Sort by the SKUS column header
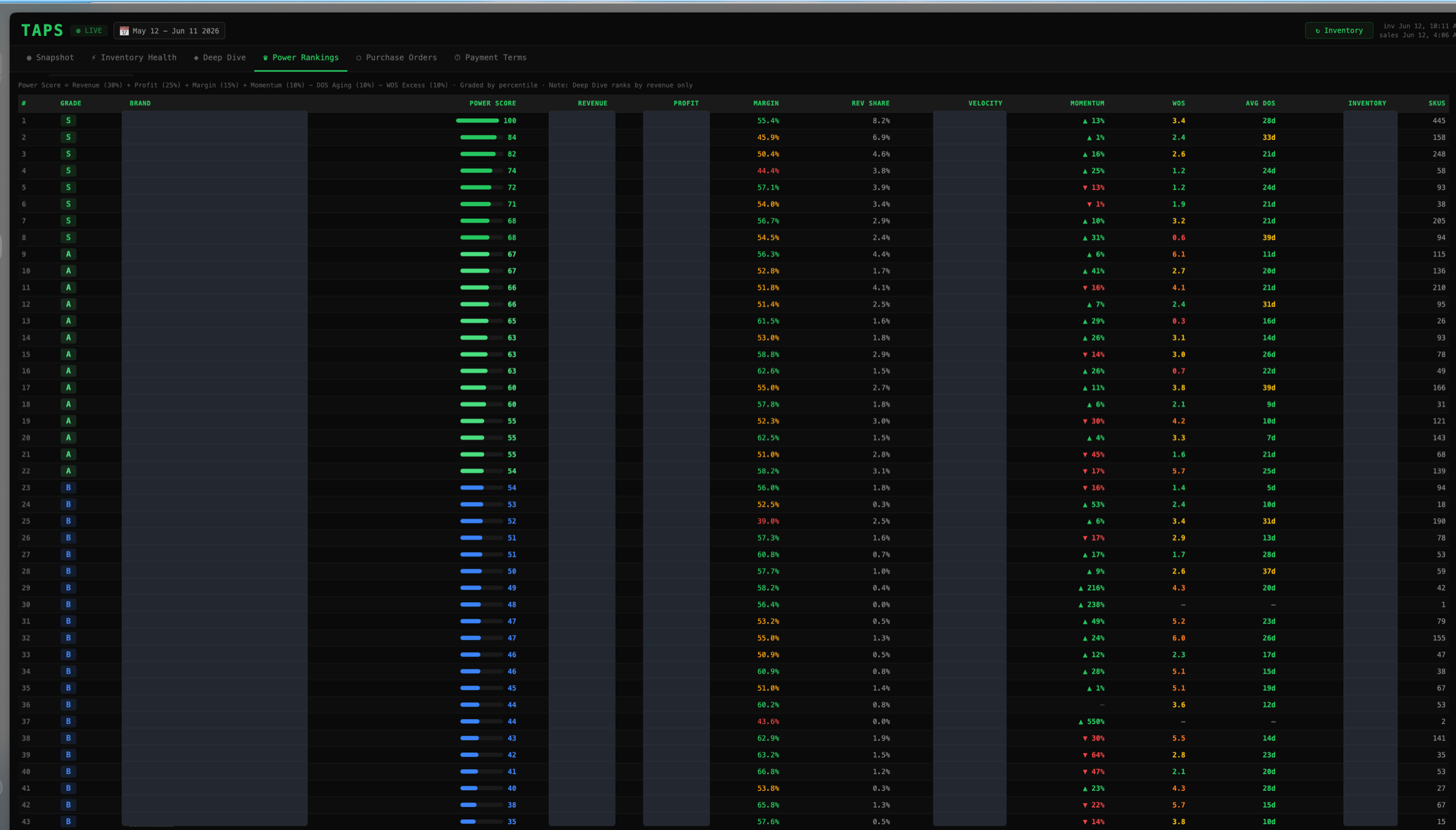The image size is (1456, 830). (x=1437, y=103)
